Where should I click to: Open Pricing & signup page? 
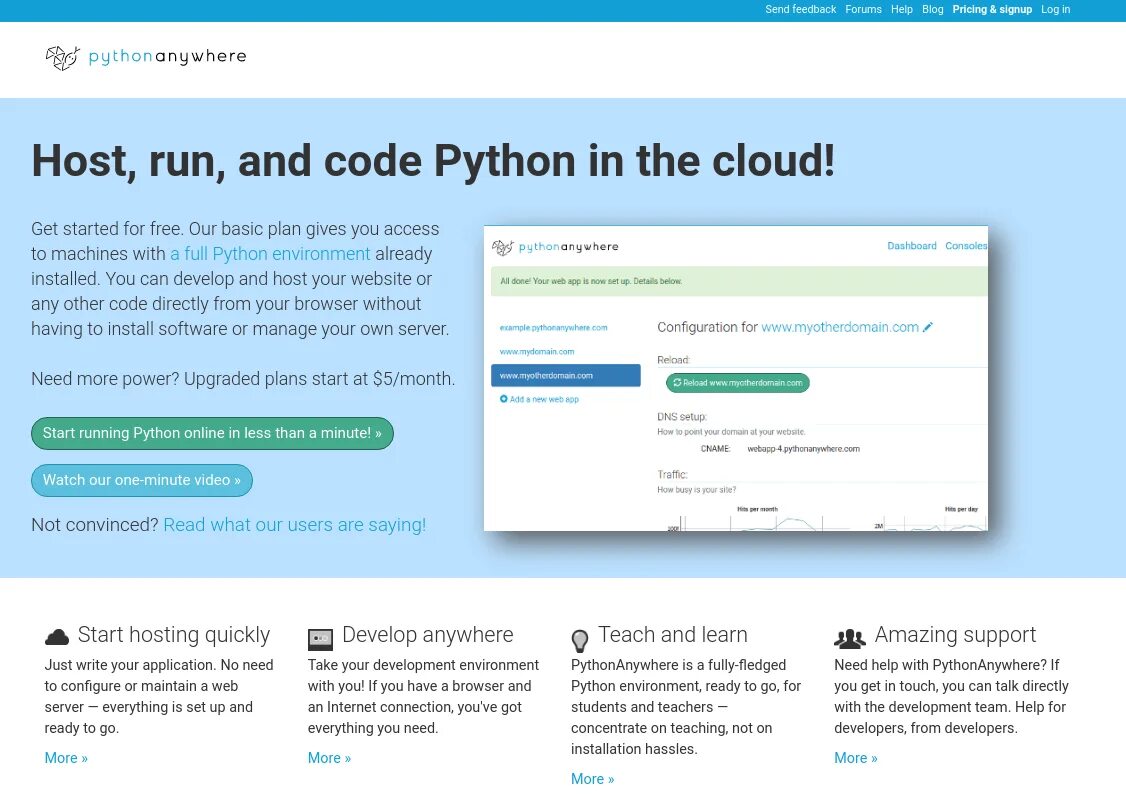(992, 9)
